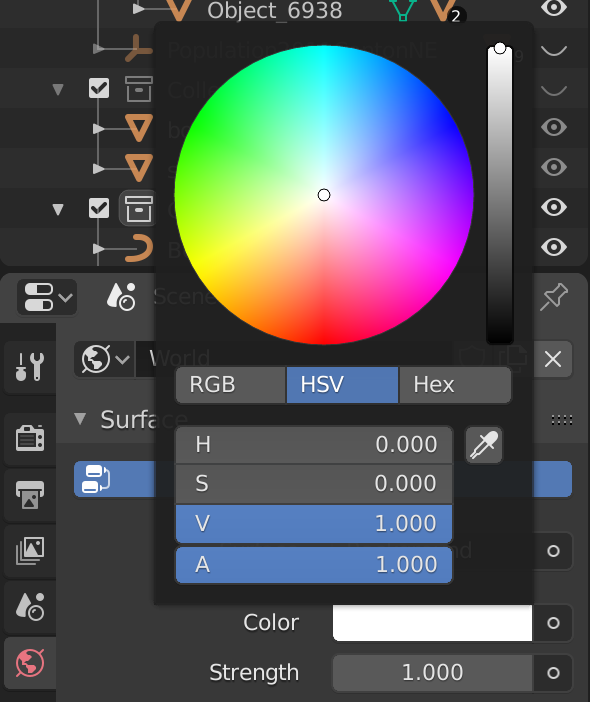590x702 pixels.
Task: Select the first orange triangle mesh under collection
Action: tap(139, 128)
